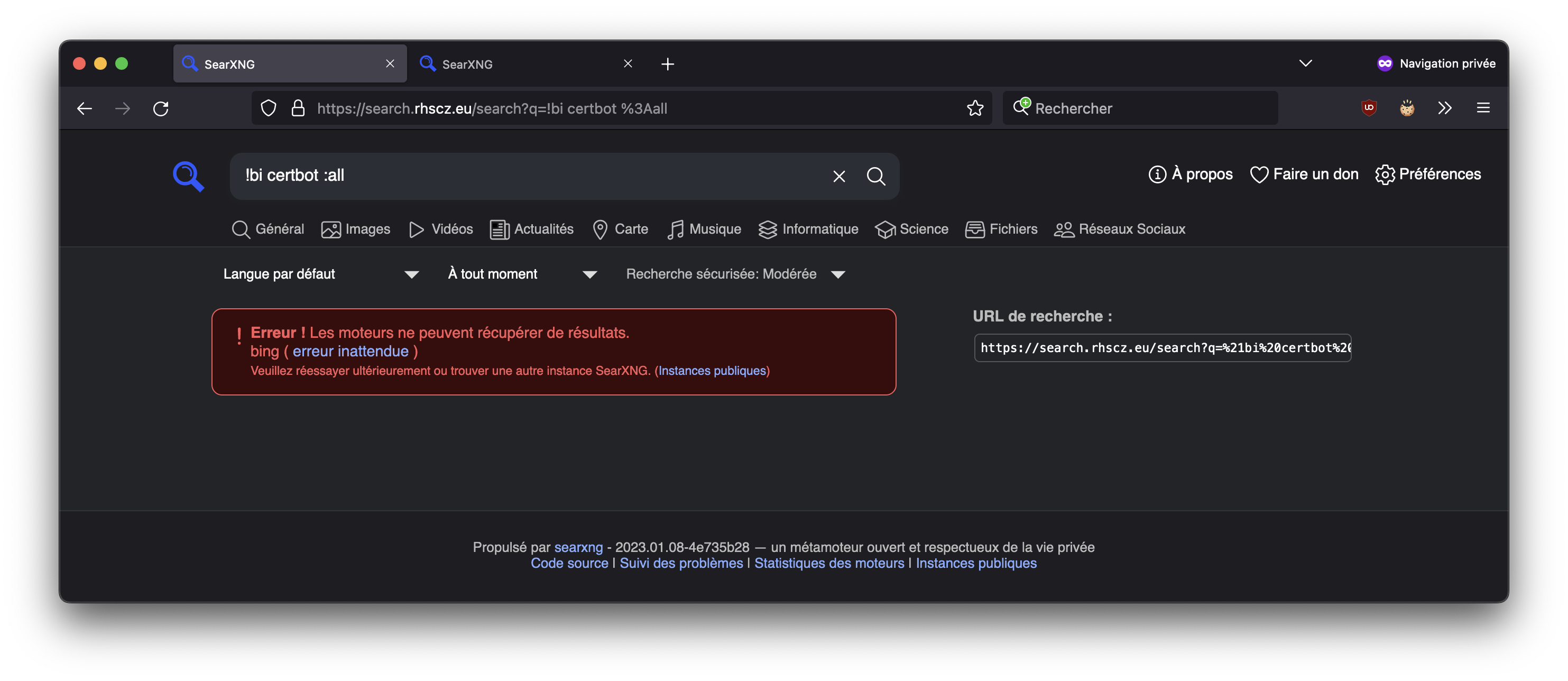Switch to Vidéos search results
This screenshot has width=1568, height=681.
(440, 229)
